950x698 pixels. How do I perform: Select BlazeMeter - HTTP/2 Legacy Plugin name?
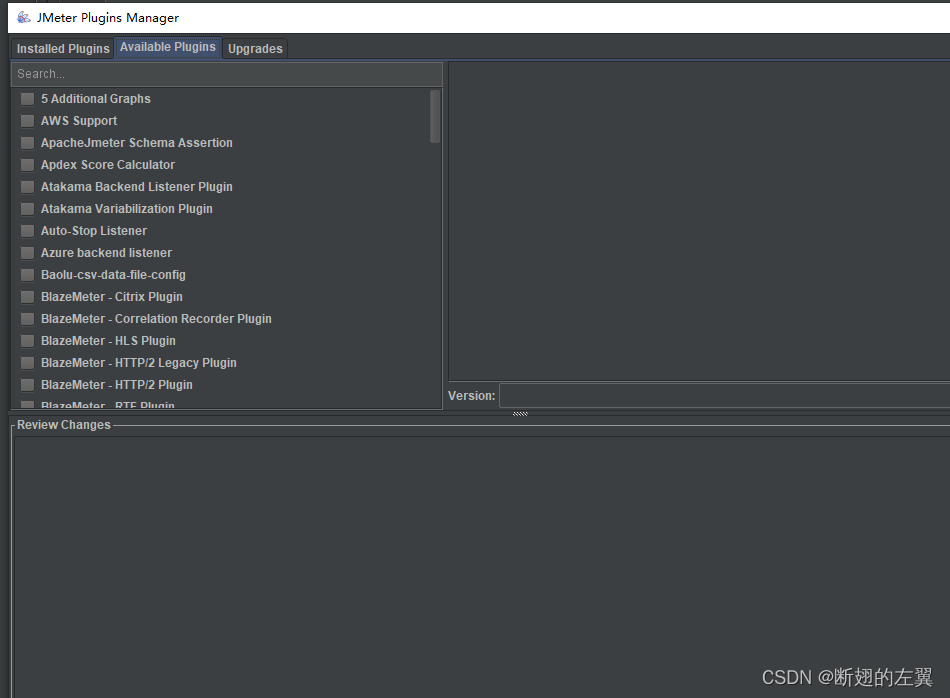tap(139, 363)
